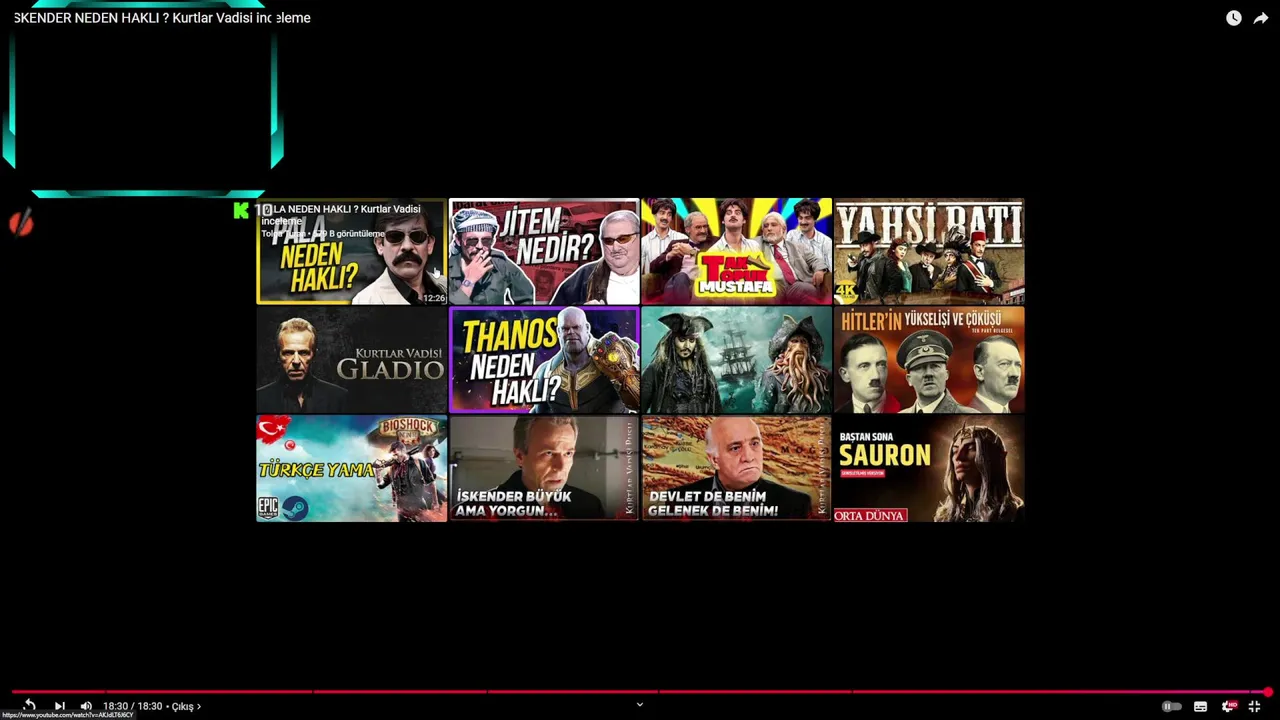Open the 'JİTEM Nedir?' video thumbnail
Screen dimensions: 1280x720
(544, 251)
